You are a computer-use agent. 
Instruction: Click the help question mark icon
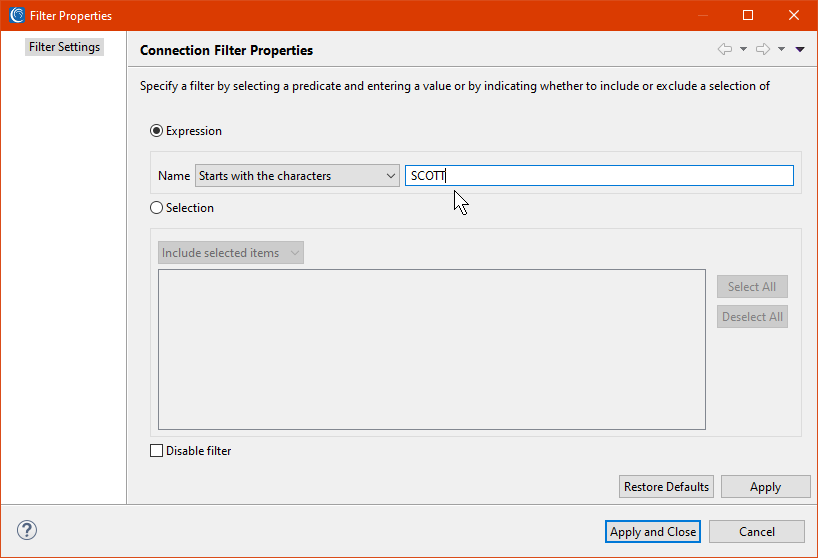point(27,530)
